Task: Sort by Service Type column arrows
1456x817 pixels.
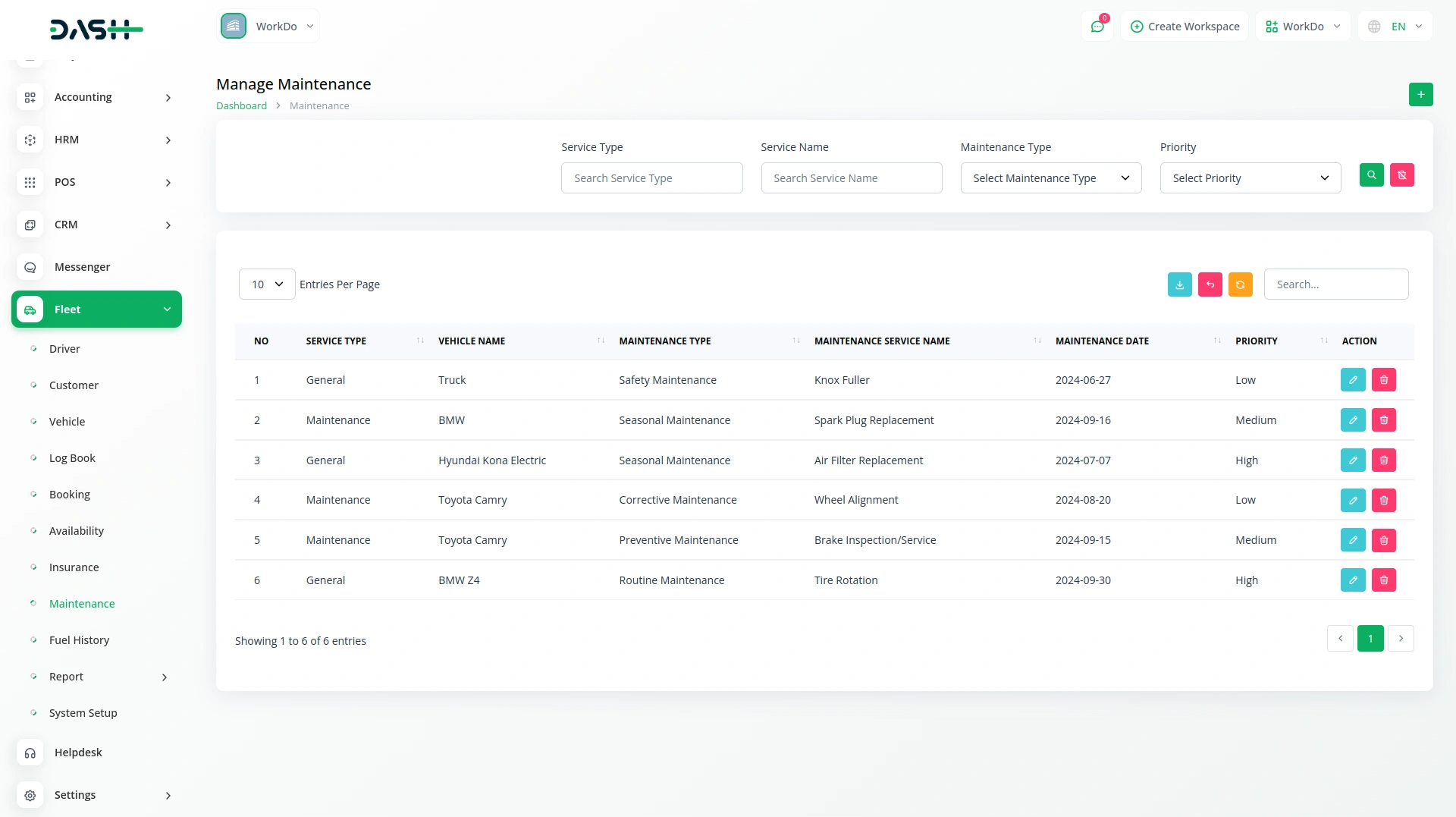Action: click(x=420, y=341)
